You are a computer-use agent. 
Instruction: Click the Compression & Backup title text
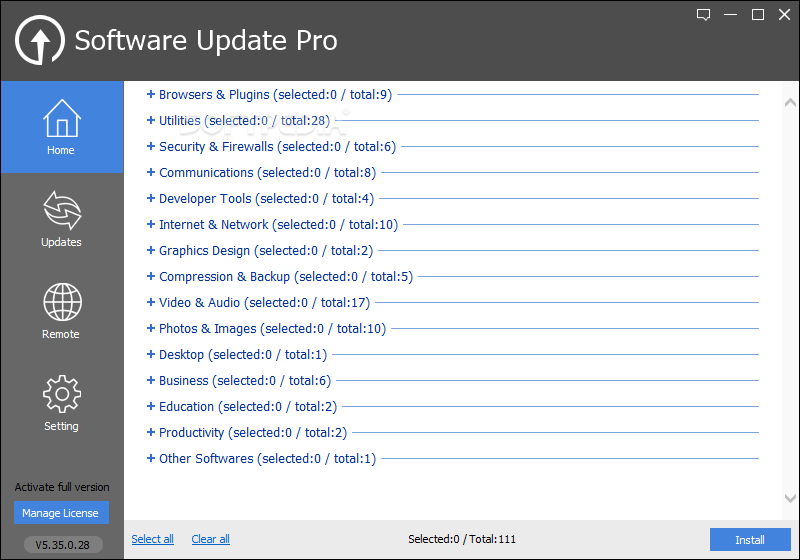pos(286,277)
